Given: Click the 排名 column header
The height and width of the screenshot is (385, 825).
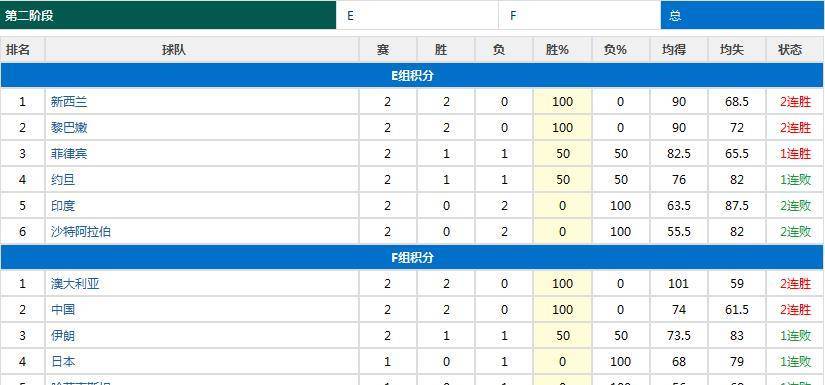Looking at the screenshot, I should pyautogui.click(x=23, y=50).
